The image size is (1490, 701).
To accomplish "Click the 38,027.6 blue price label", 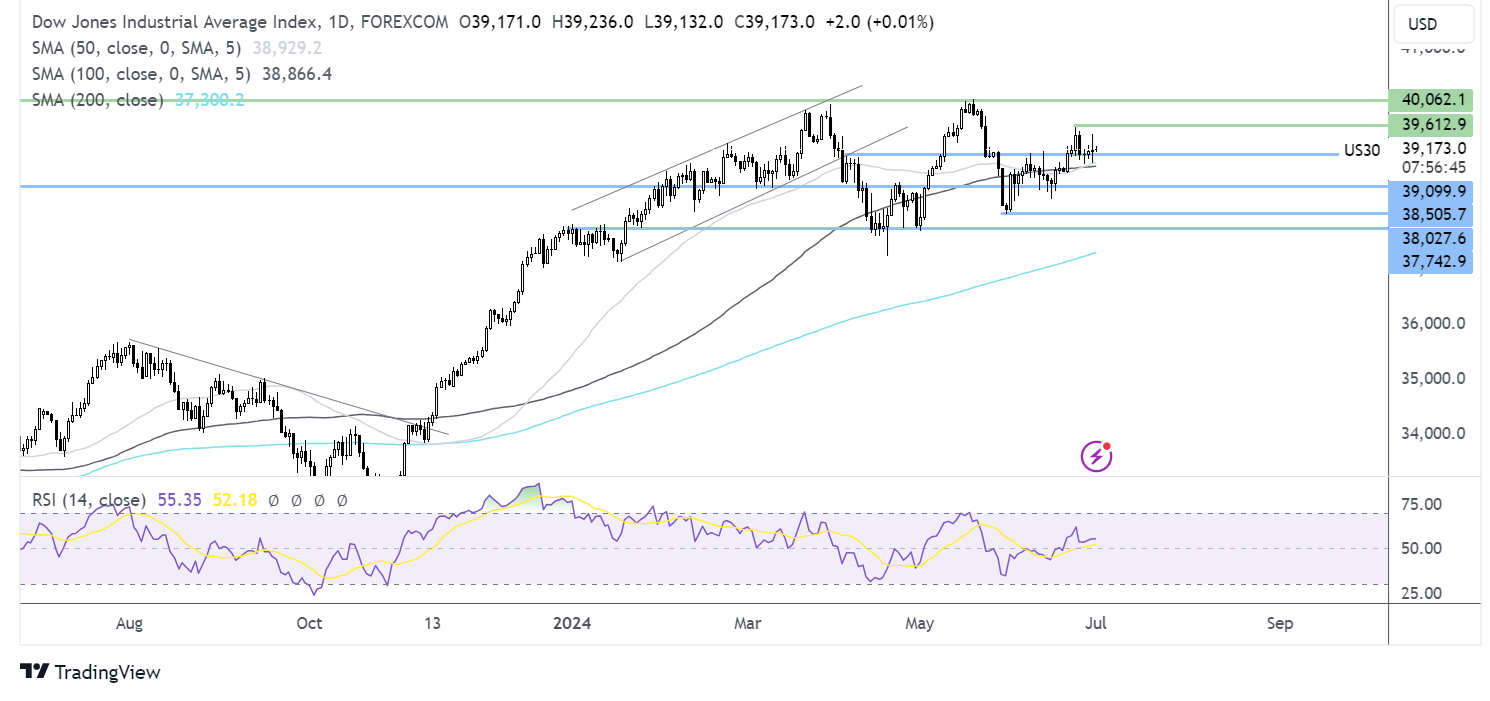I will (x=1433, y=238).
